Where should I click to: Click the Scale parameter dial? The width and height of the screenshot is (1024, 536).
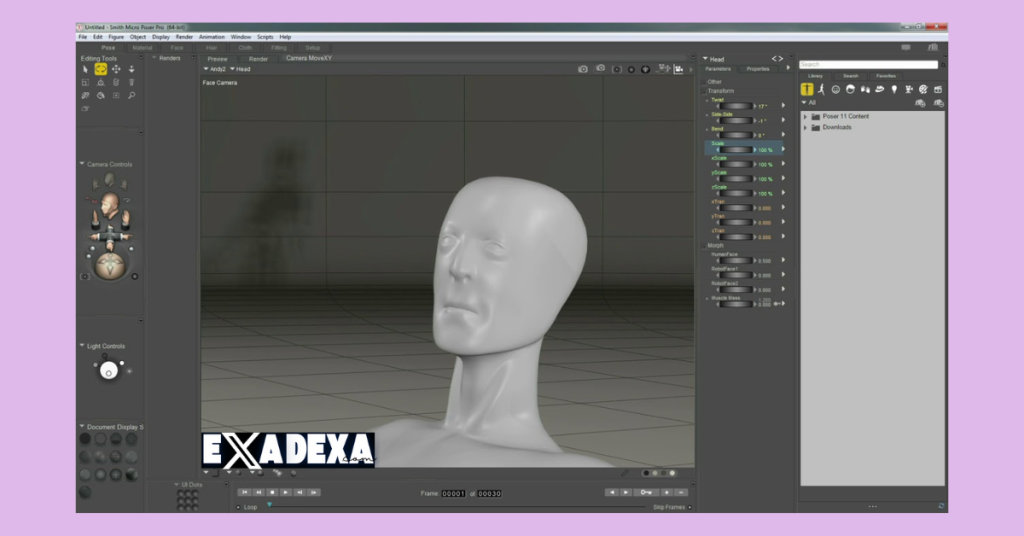tap(736, 150)
